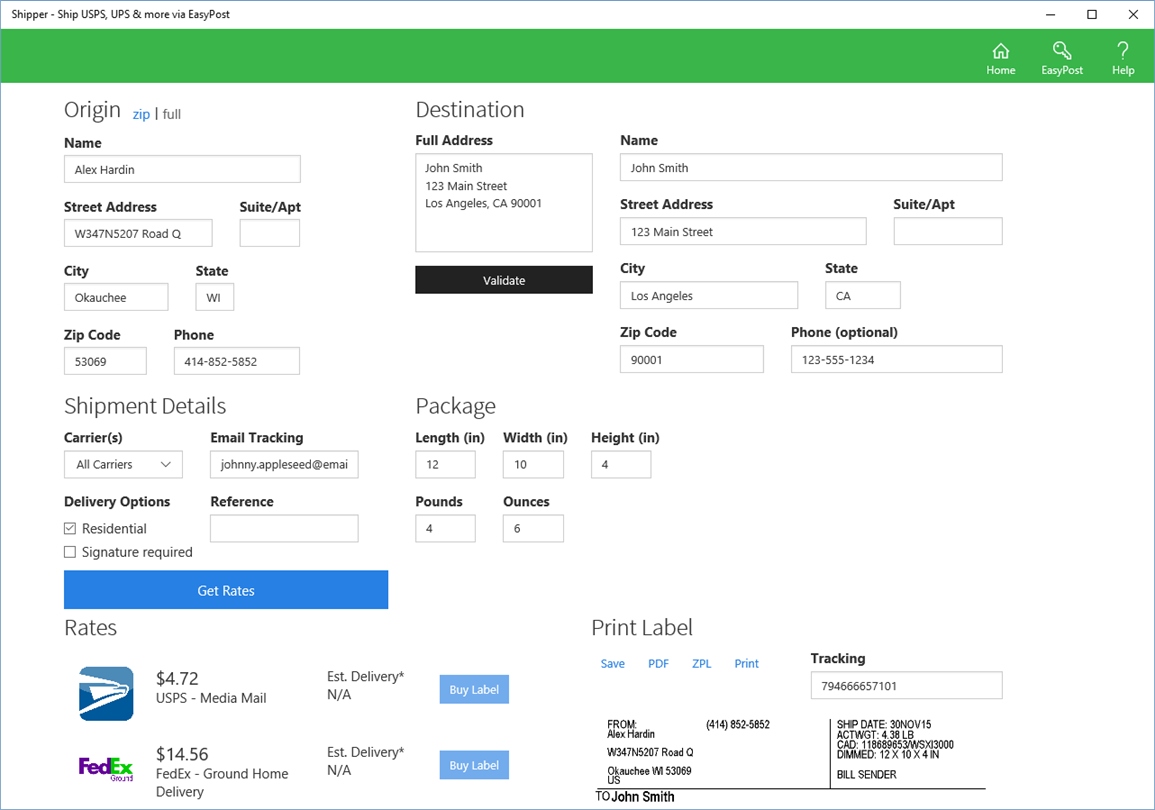1155x810 pixels.
Task: Validate the destination full address
Action: [x=504, y=280]
